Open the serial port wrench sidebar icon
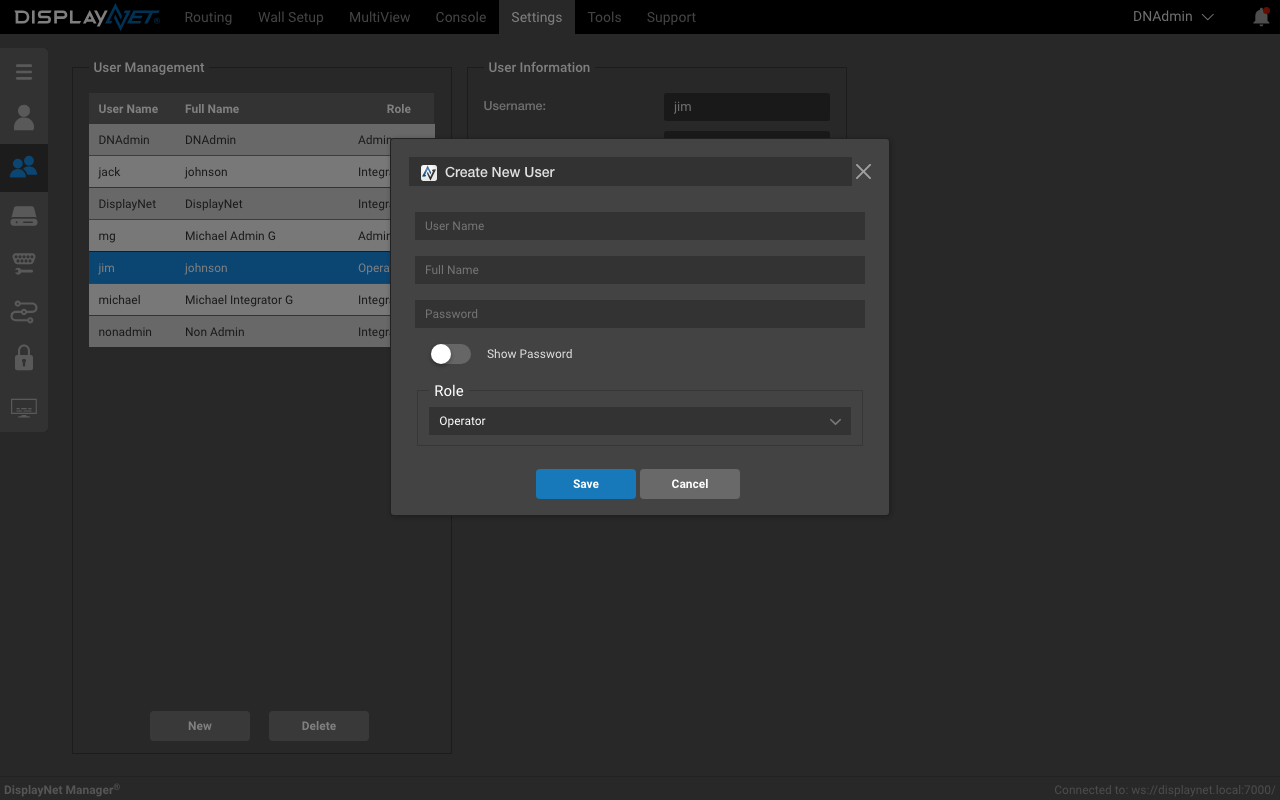This screenshot has width=1280, height=800. tap(24, 263)
